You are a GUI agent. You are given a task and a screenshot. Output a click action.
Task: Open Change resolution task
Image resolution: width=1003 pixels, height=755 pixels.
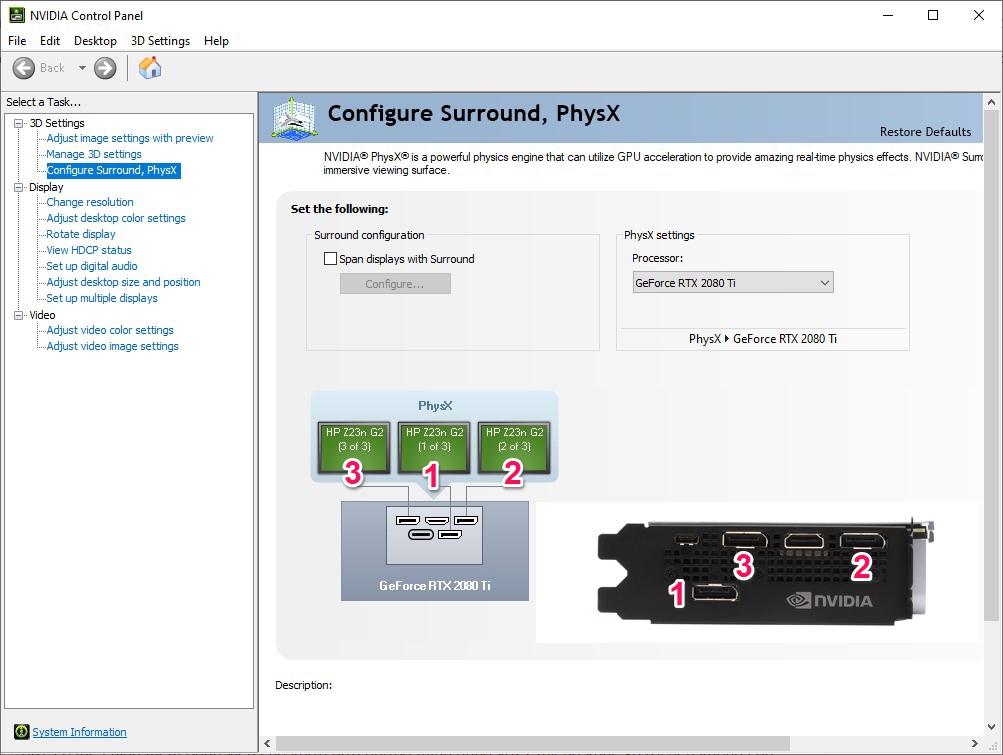(x=90, y=202)
